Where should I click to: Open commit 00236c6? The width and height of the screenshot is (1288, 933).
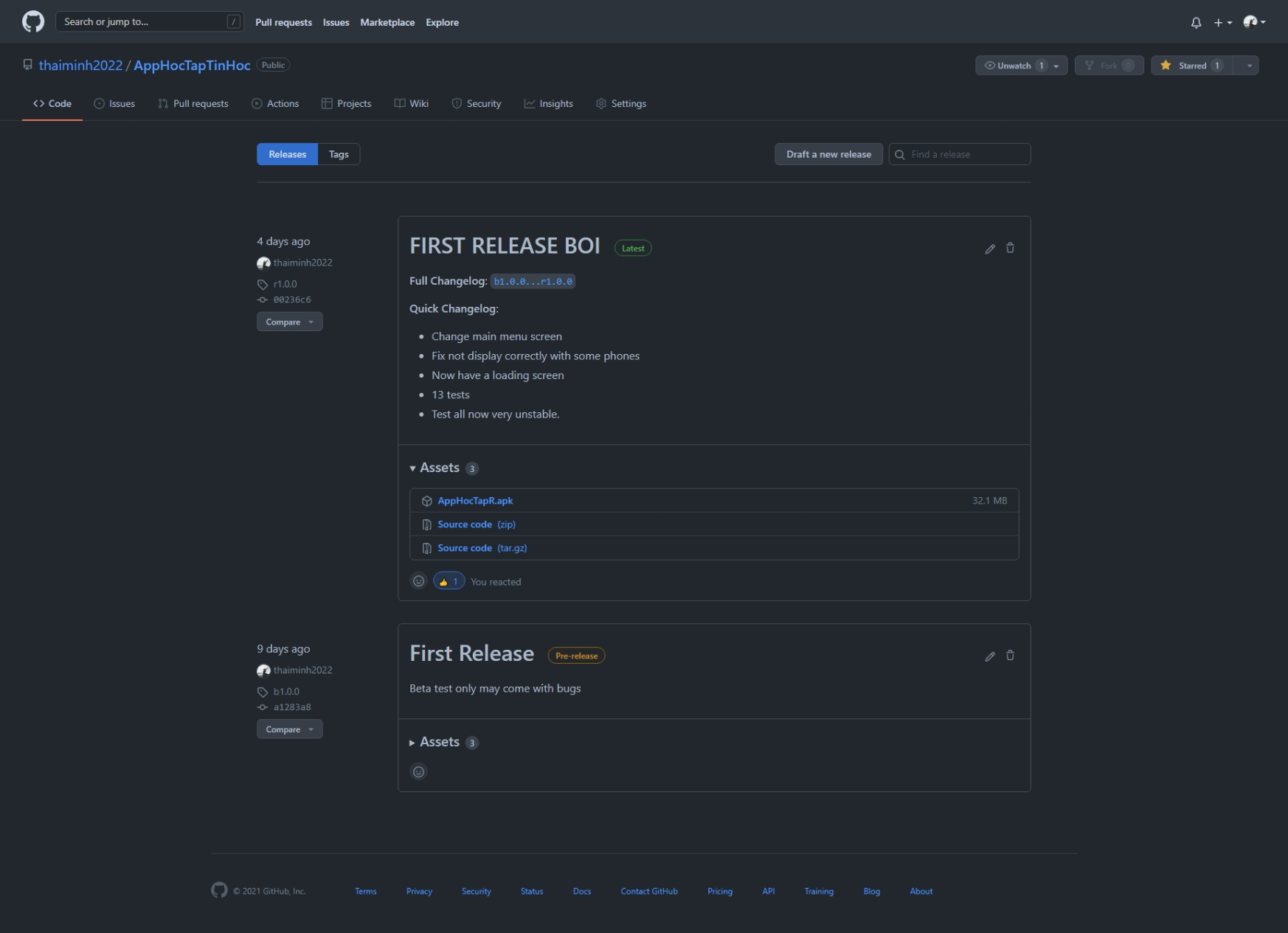click(292, 299)
